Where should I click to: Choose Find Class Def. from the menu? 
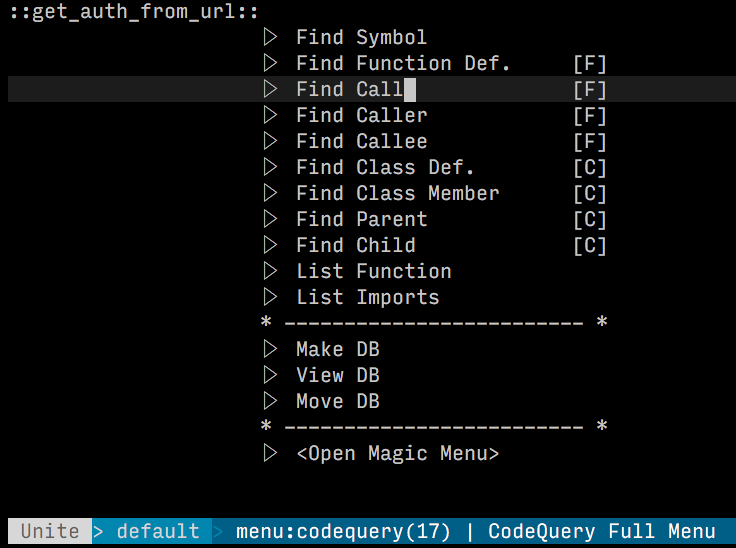coord(385,167)
